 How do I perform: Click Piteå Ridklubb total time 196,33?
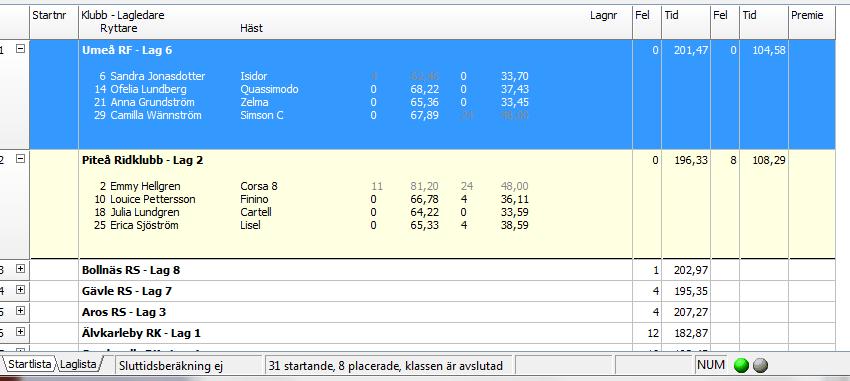(691, 160)
